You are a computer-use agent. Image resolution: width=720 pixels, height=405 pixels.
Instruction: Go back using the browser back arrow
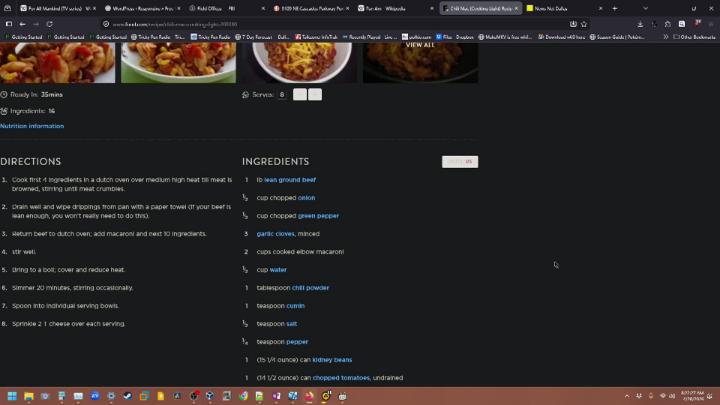coord(22,24)
